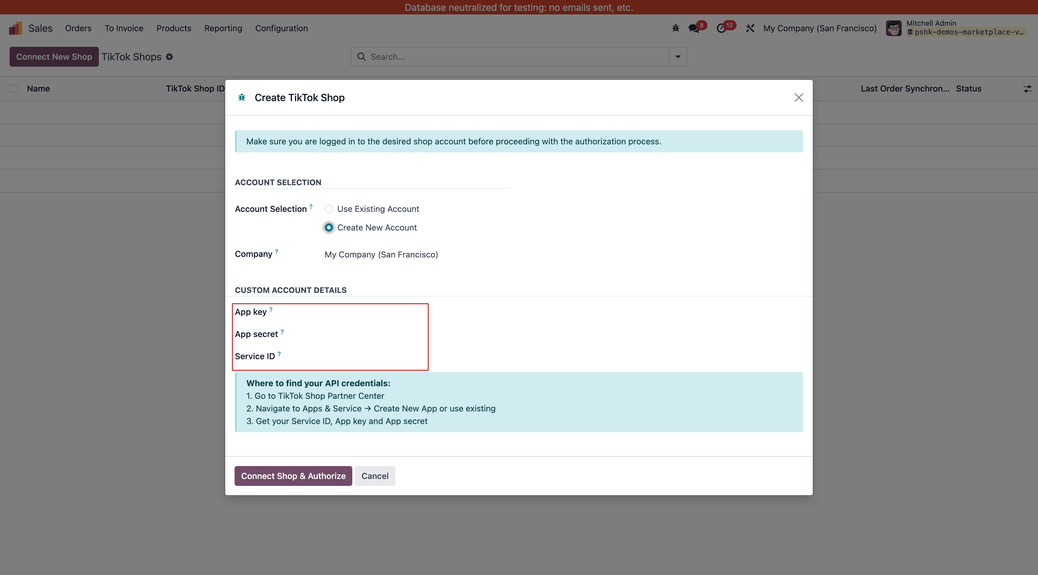Open the conversations messages icon

tap(696, 28)
